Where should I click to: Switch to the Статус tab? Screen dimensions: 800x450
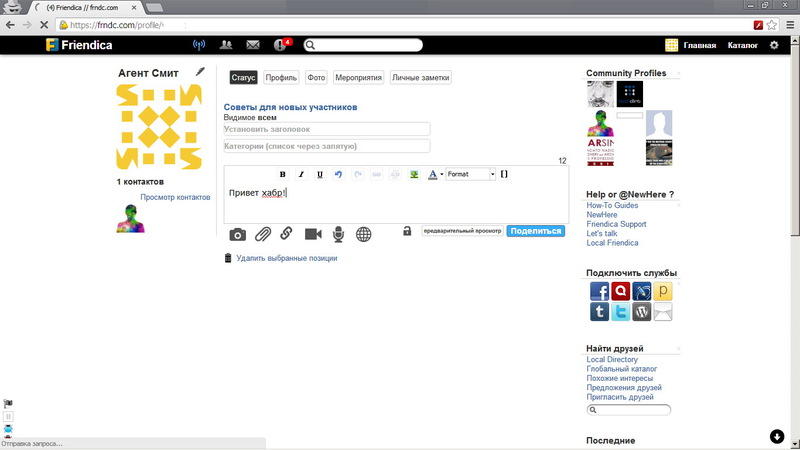point(243,78)
